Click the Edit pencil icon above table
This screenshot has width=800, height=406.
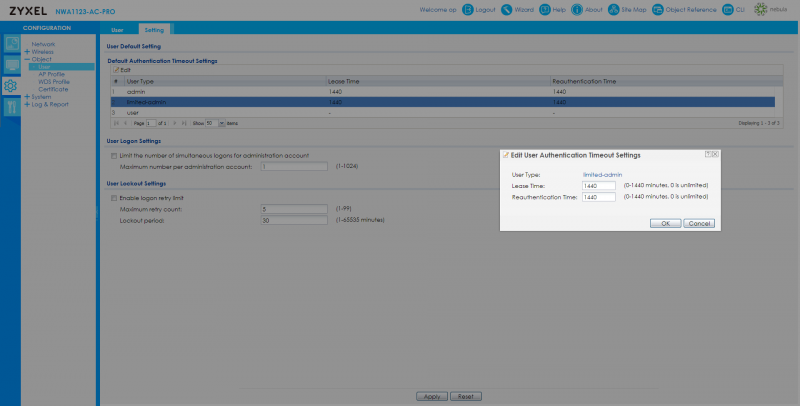pyautogui.click(x=116, y=70)
